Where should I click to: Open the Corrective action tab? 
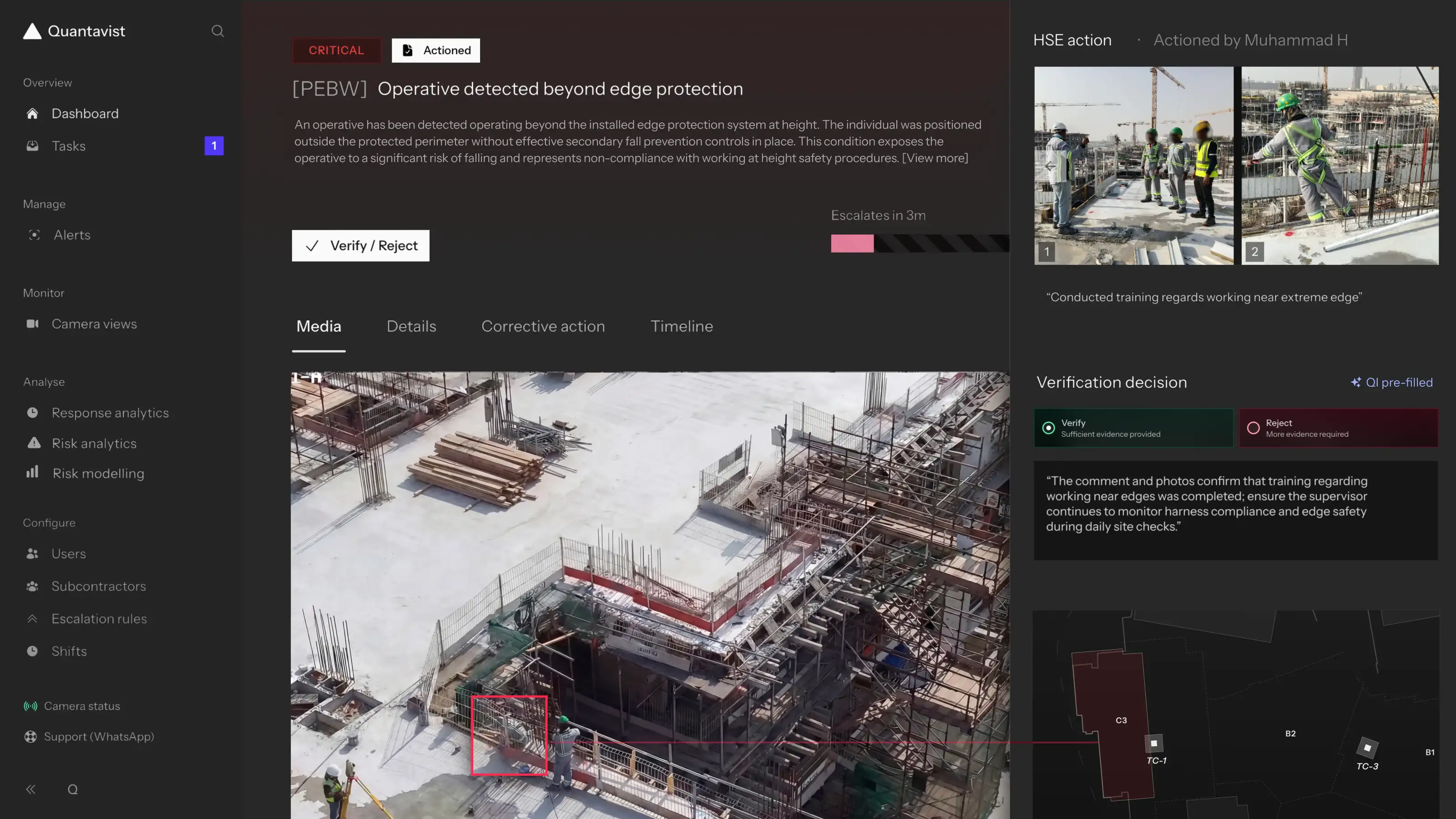(543, 326)
